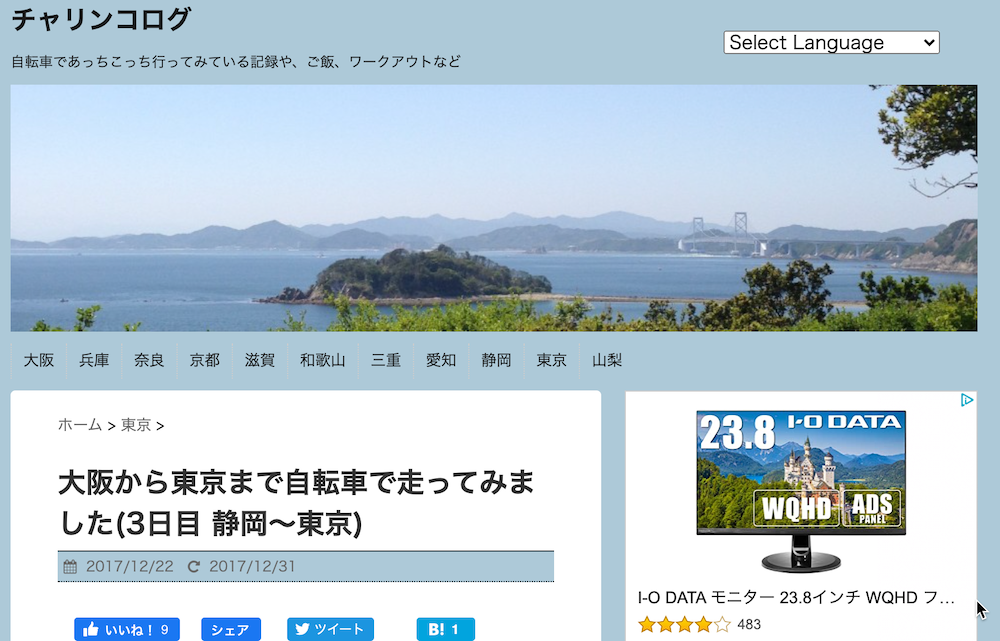
Task: Open the 愛知 category menu item
Action: (x=441, y=360)
